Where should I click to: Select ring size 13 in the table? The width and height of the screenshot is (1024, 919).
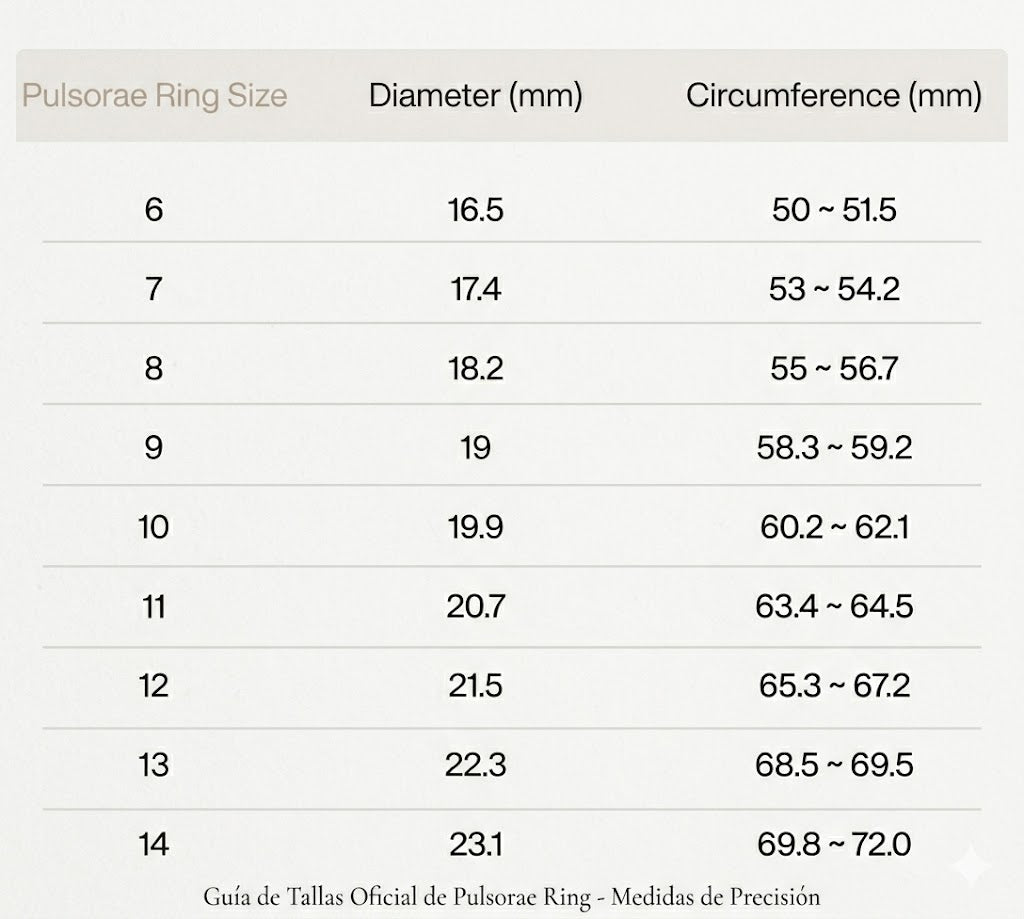pos(153,765)
